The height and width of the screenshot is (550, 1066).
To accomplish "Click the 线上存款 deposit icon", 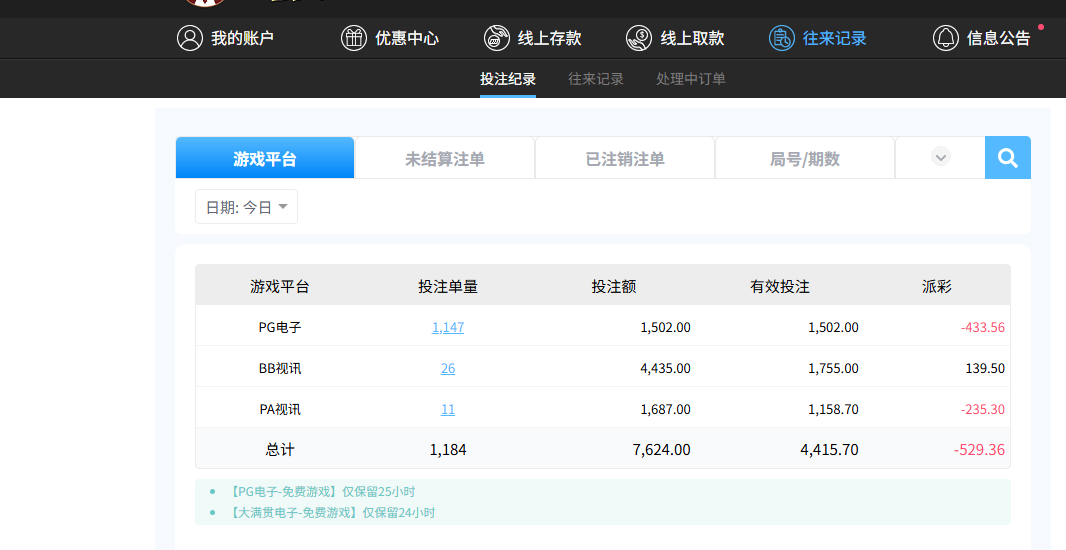I will coord(496,38).
